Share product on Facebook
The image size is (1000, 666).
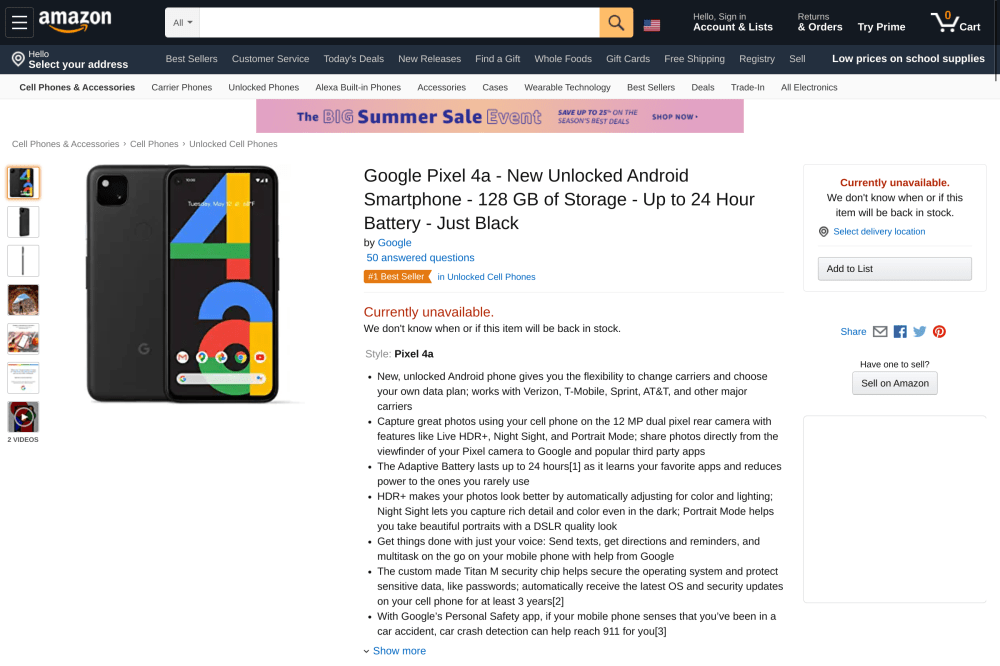click(900, 332)
